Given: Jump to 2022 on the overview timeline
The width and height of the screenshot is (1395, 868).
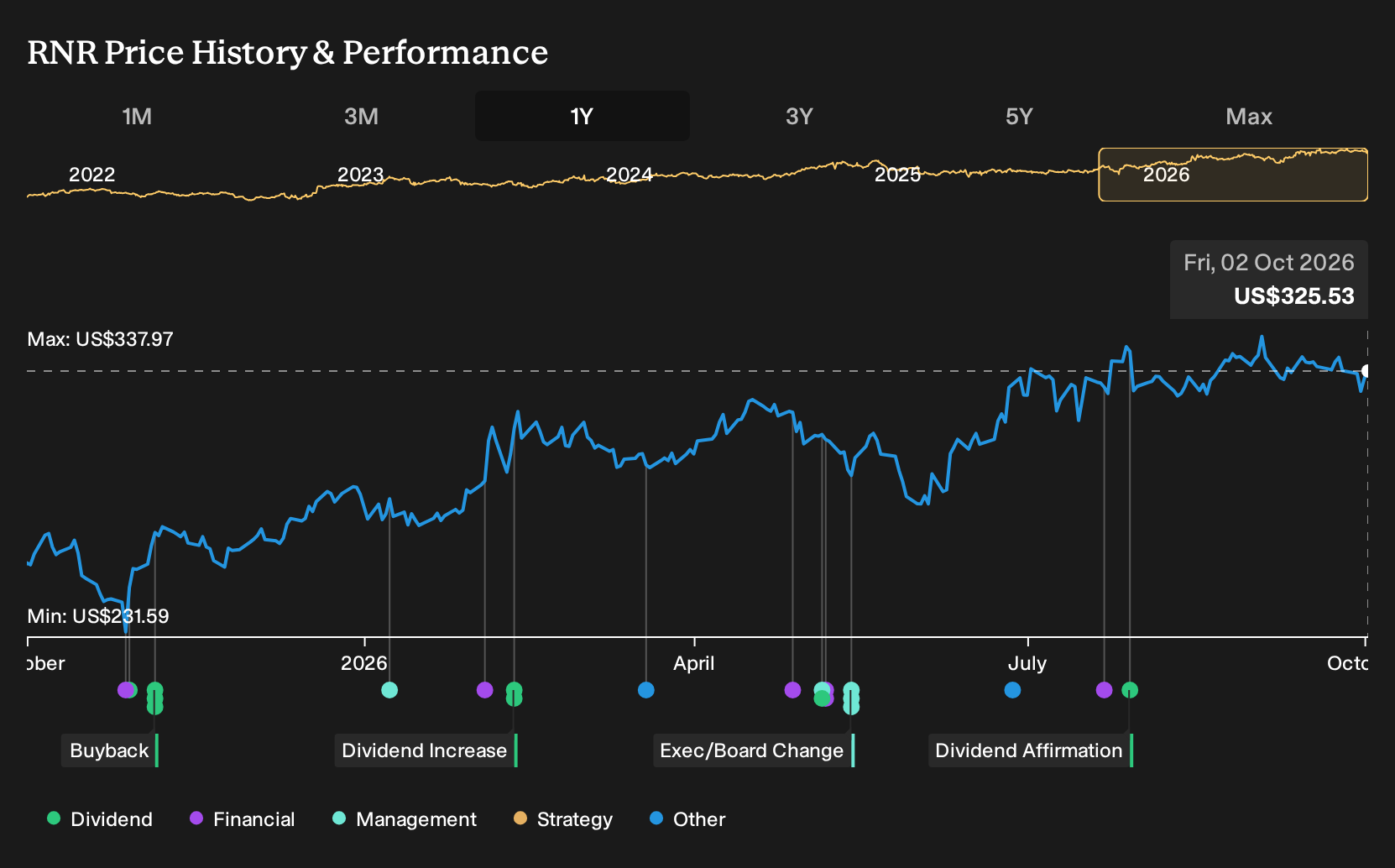Looking at the screenshot, I should (x=92, y=175).
